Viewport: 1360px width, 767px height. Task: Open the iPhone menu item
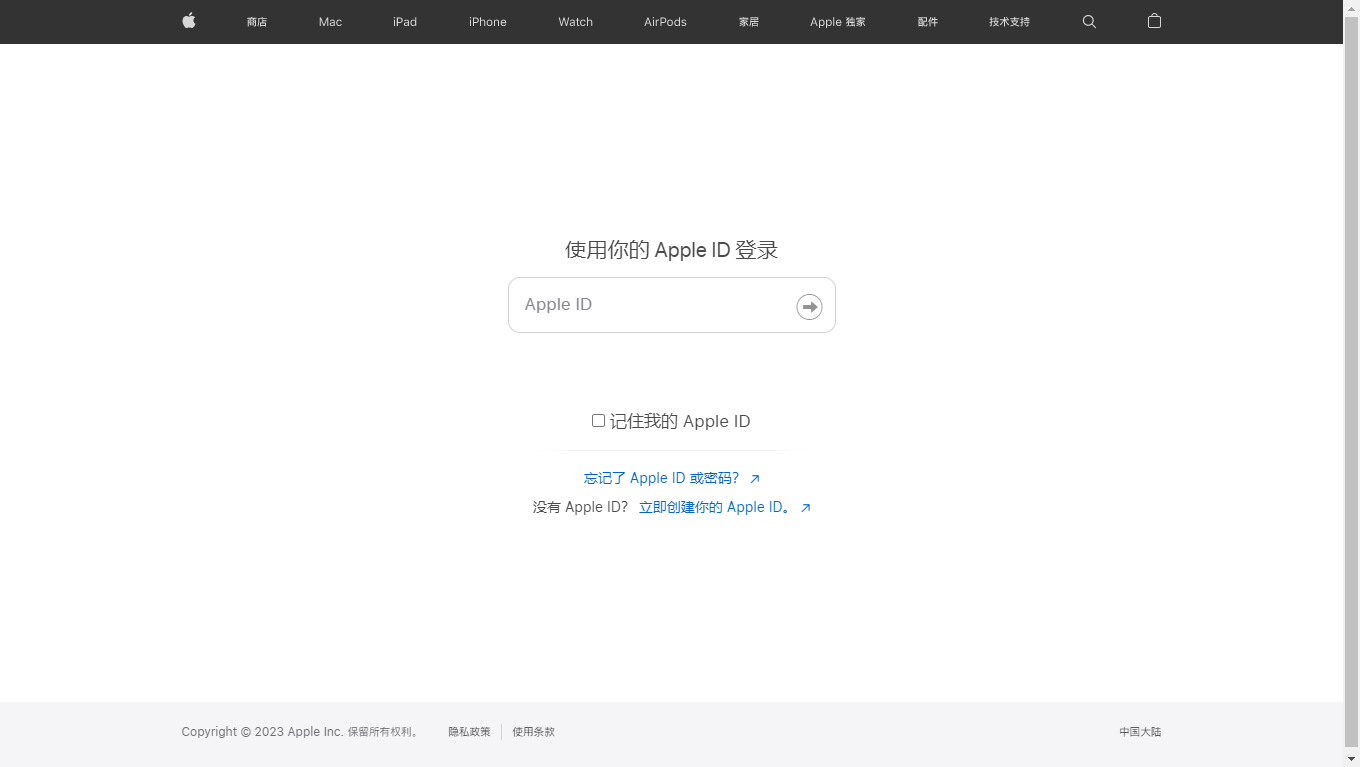(488, 22)
